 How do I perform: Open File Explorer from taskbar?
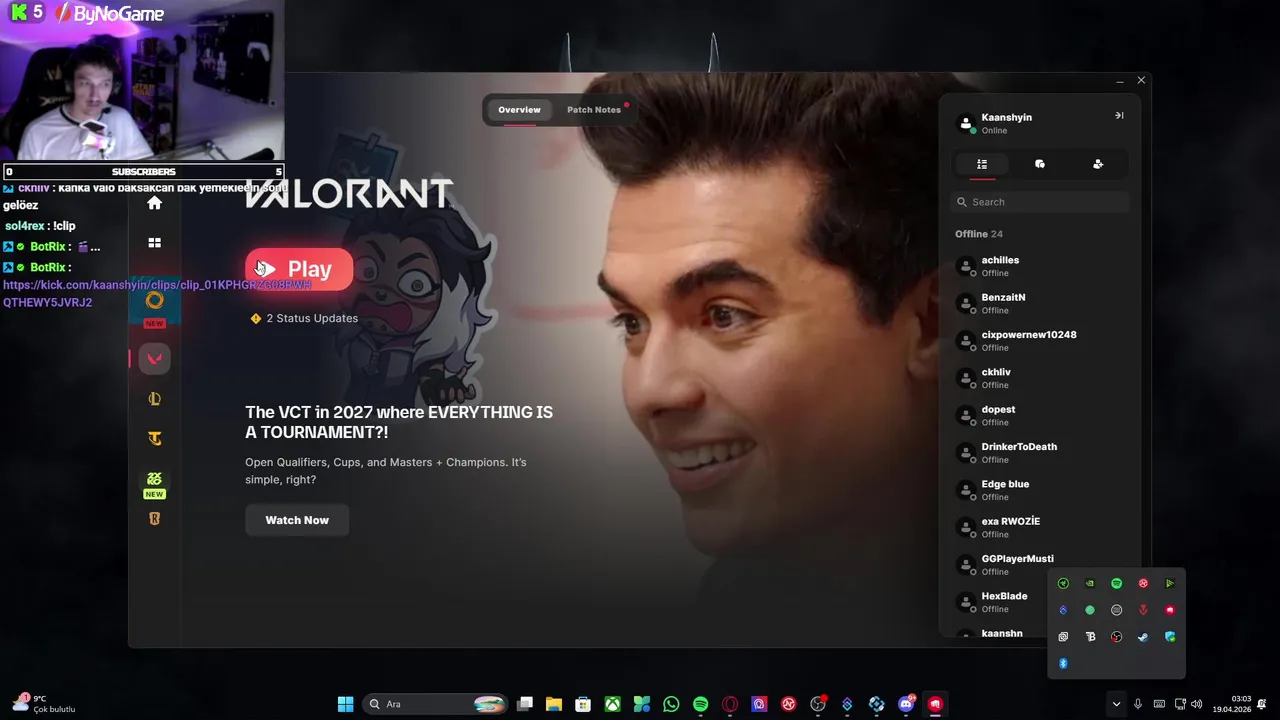[x=554, y=704]
